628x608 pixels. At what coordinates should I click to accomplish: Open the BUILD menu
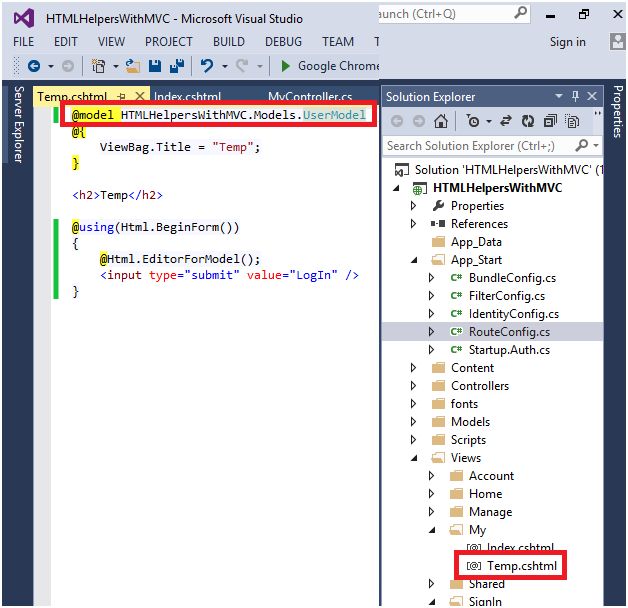[x=229, y=42]
